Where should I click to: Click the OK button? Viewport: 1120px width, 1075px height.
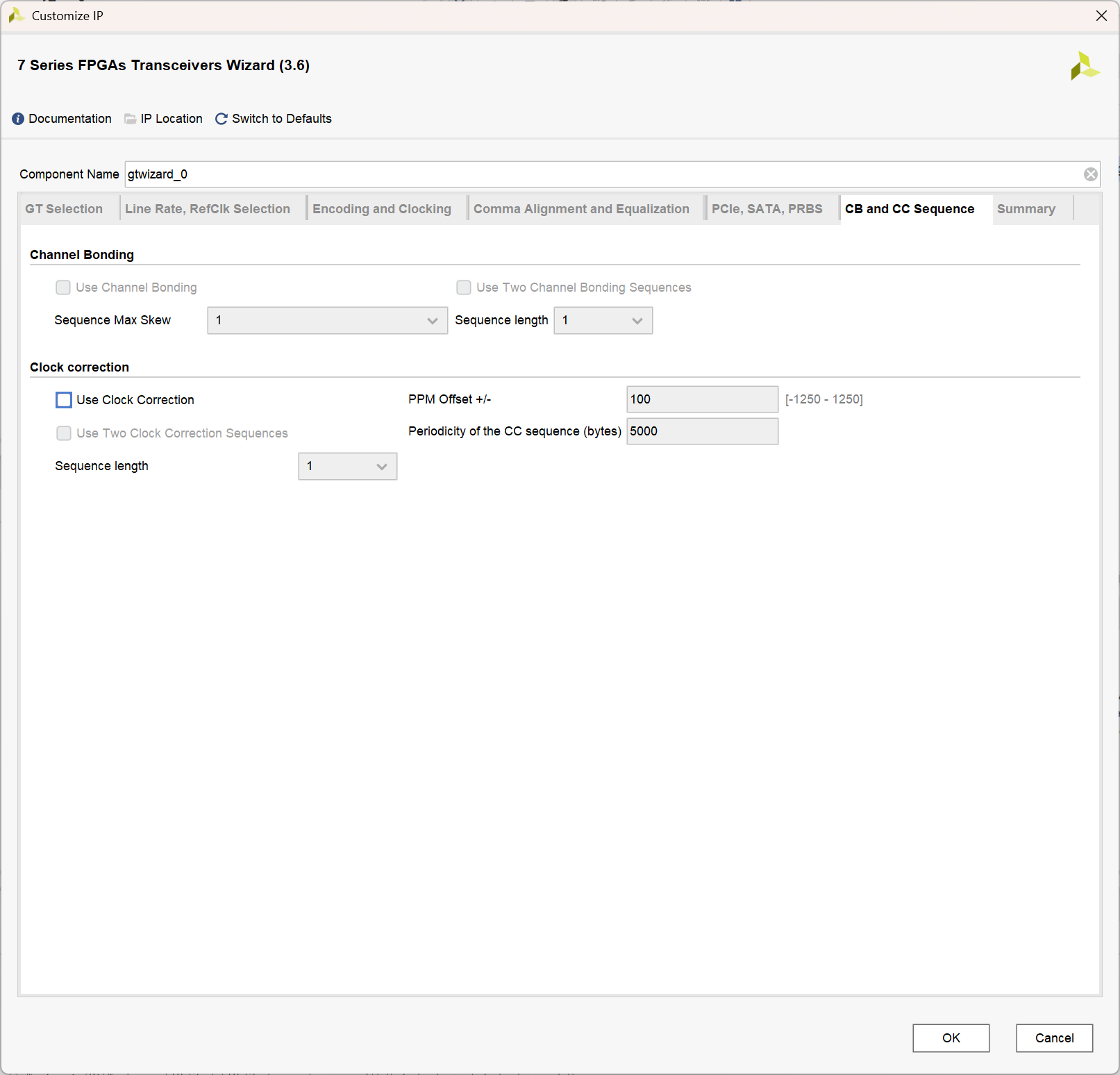[951, 1038]
